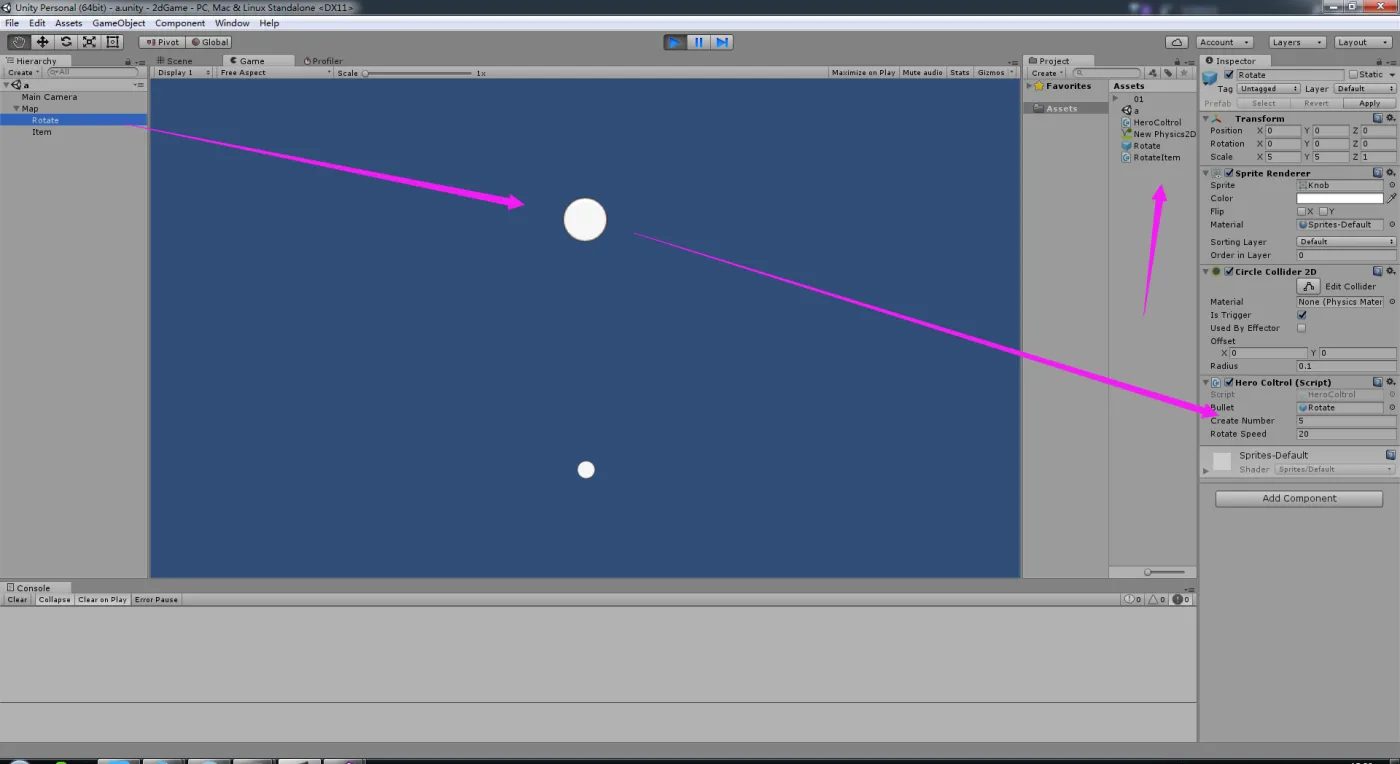
Task: Open Sprite object picker circle next to Knob
Action: click(x=1392, y=185)
